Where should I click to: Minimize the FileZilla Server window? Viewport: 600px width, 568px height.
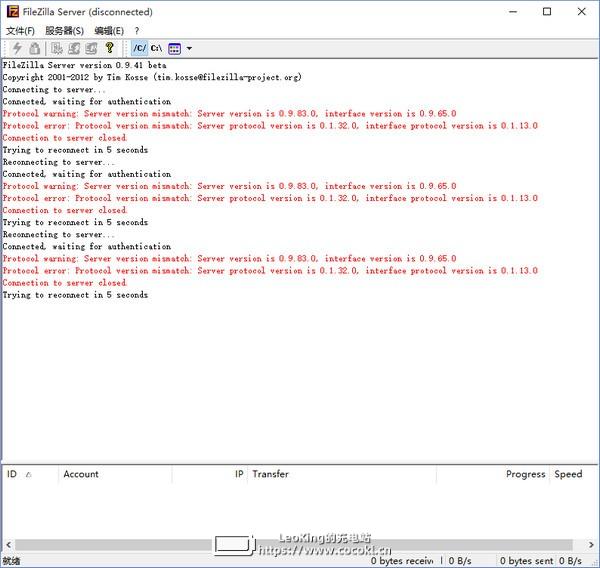click(x=513, y=11)
